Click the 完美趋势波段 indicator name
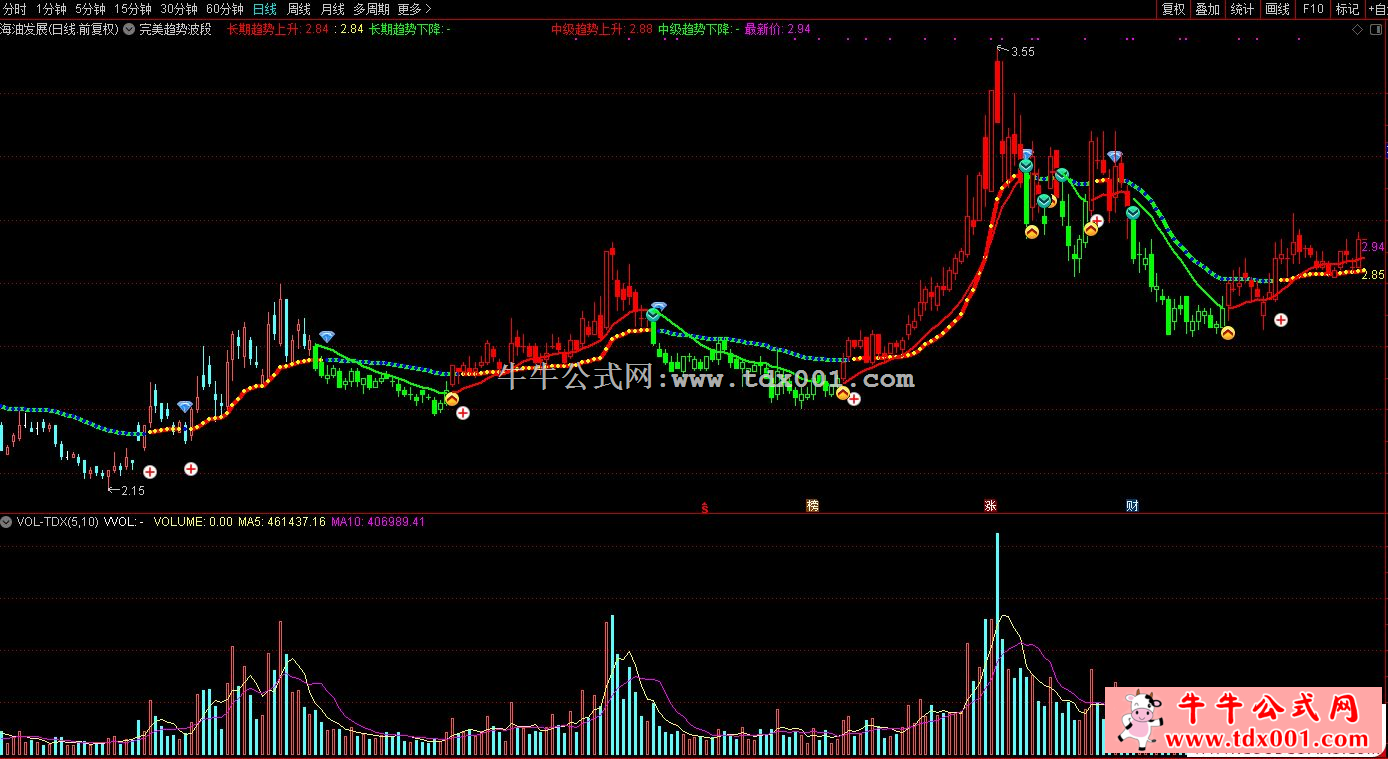This screenshot has height=759, width=1388. (x=175, y=29)
